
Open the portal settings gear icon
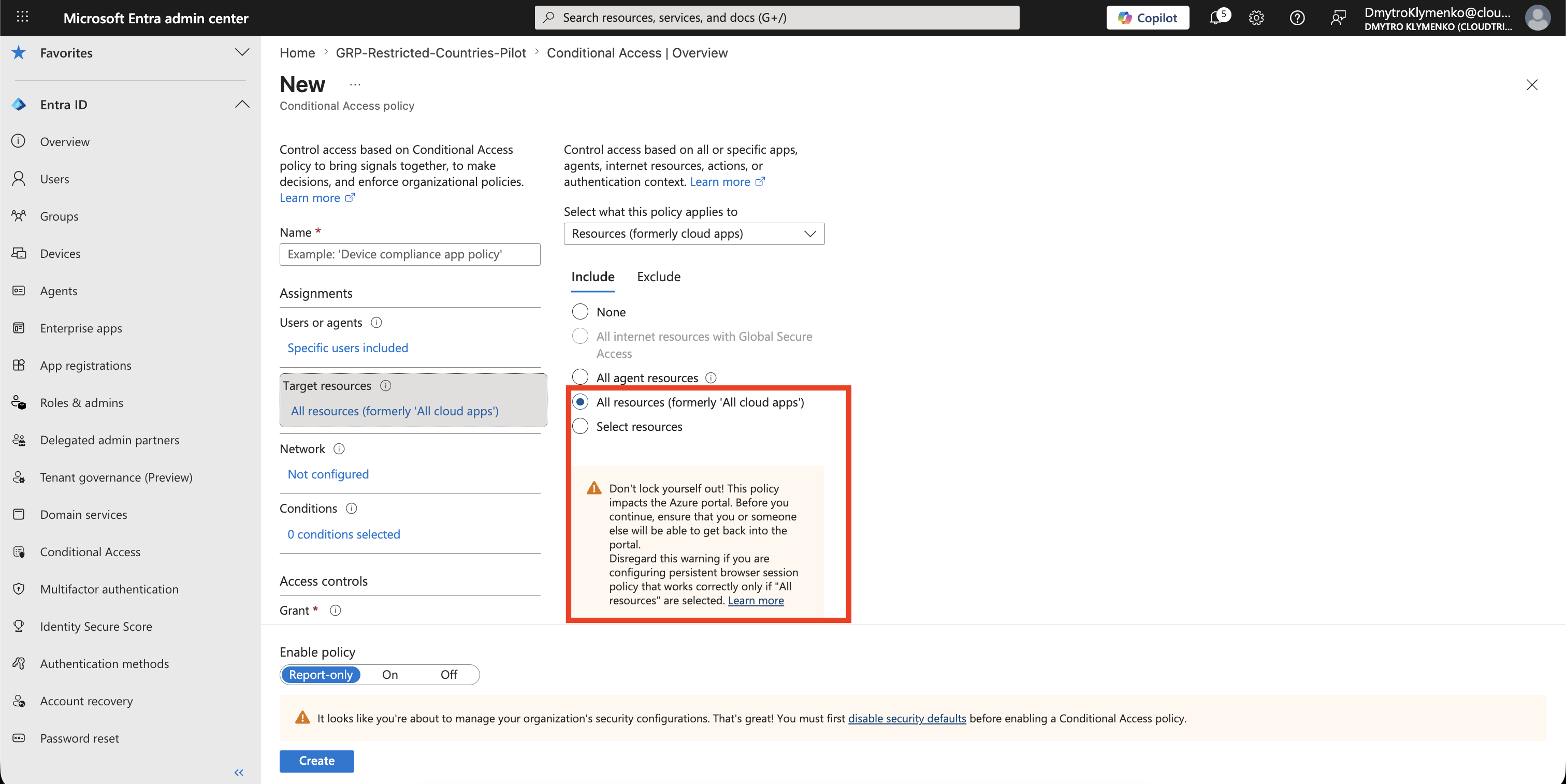pos(1256,18)
